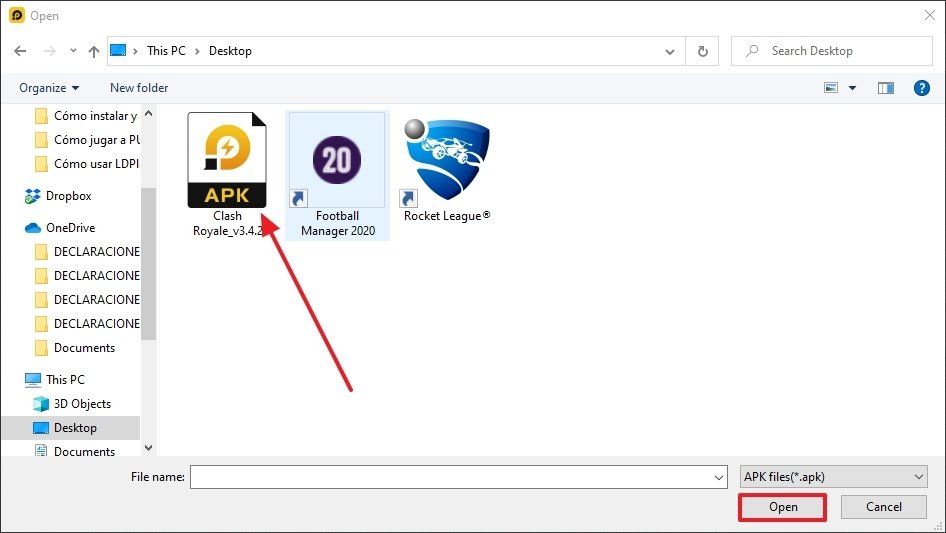Click the OneDrive cloud icon

(x=33, y=228)
